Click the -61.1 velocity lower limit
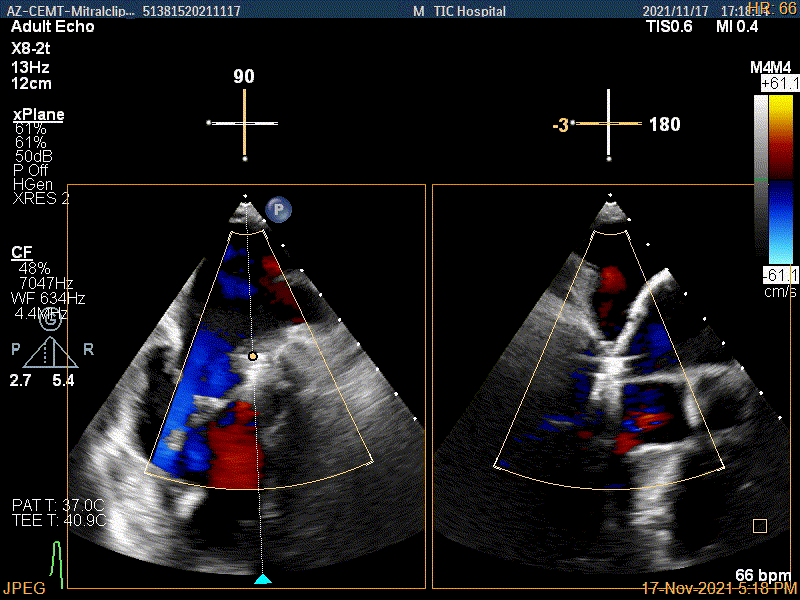800x600 pixels. click(780, 274)
